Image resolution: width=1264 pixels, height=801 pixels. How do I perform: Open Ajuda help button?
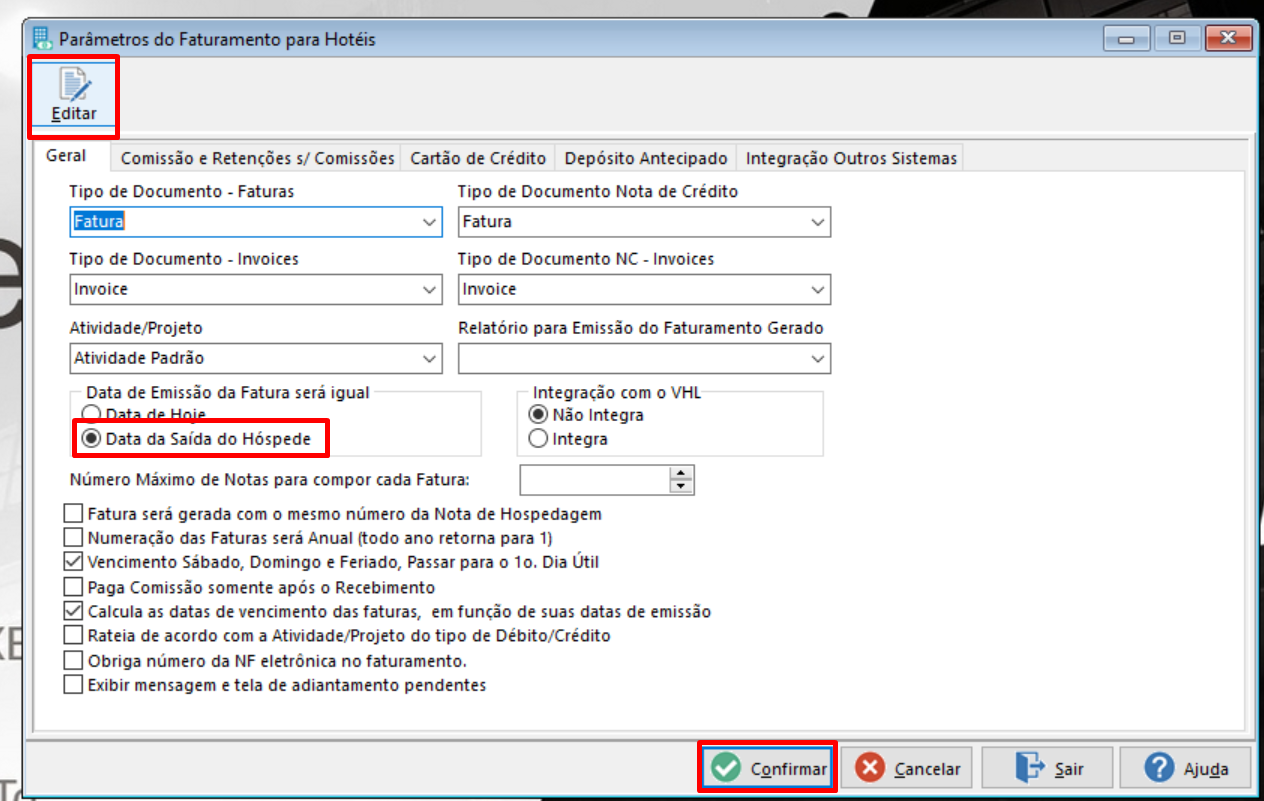(x=1185, y=768)
